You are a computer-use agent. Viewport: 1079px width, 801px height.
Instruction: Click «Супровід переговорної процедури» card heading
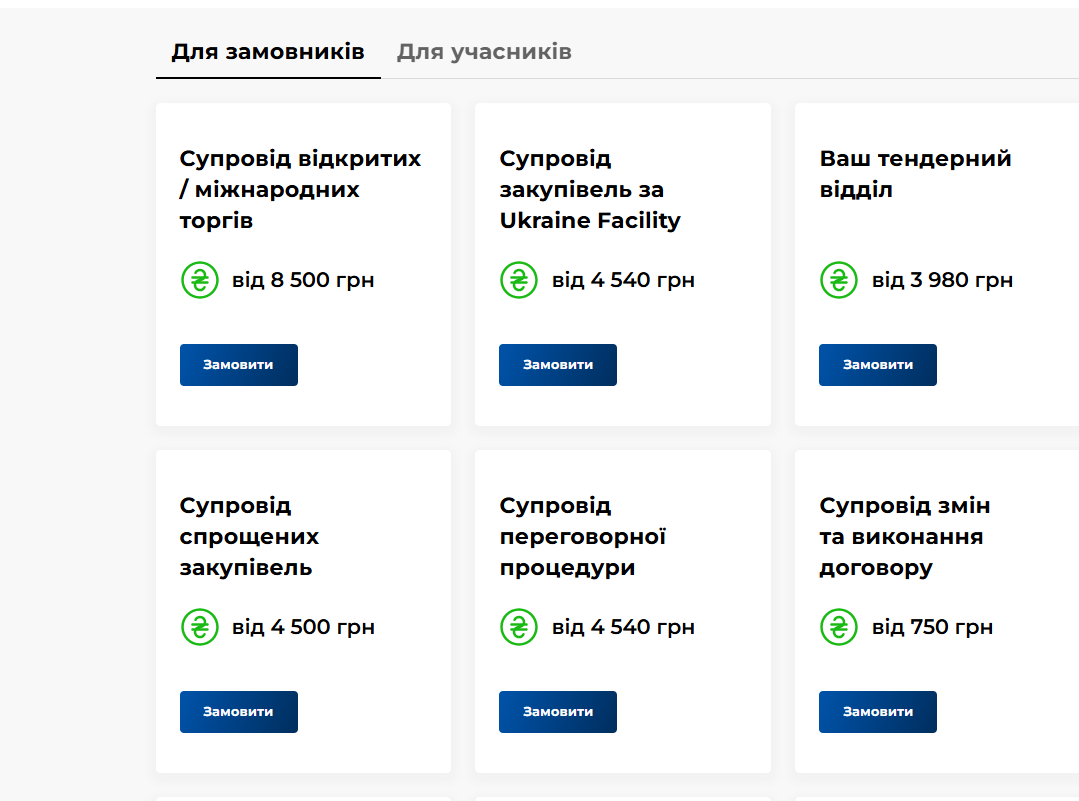point(582,537)
